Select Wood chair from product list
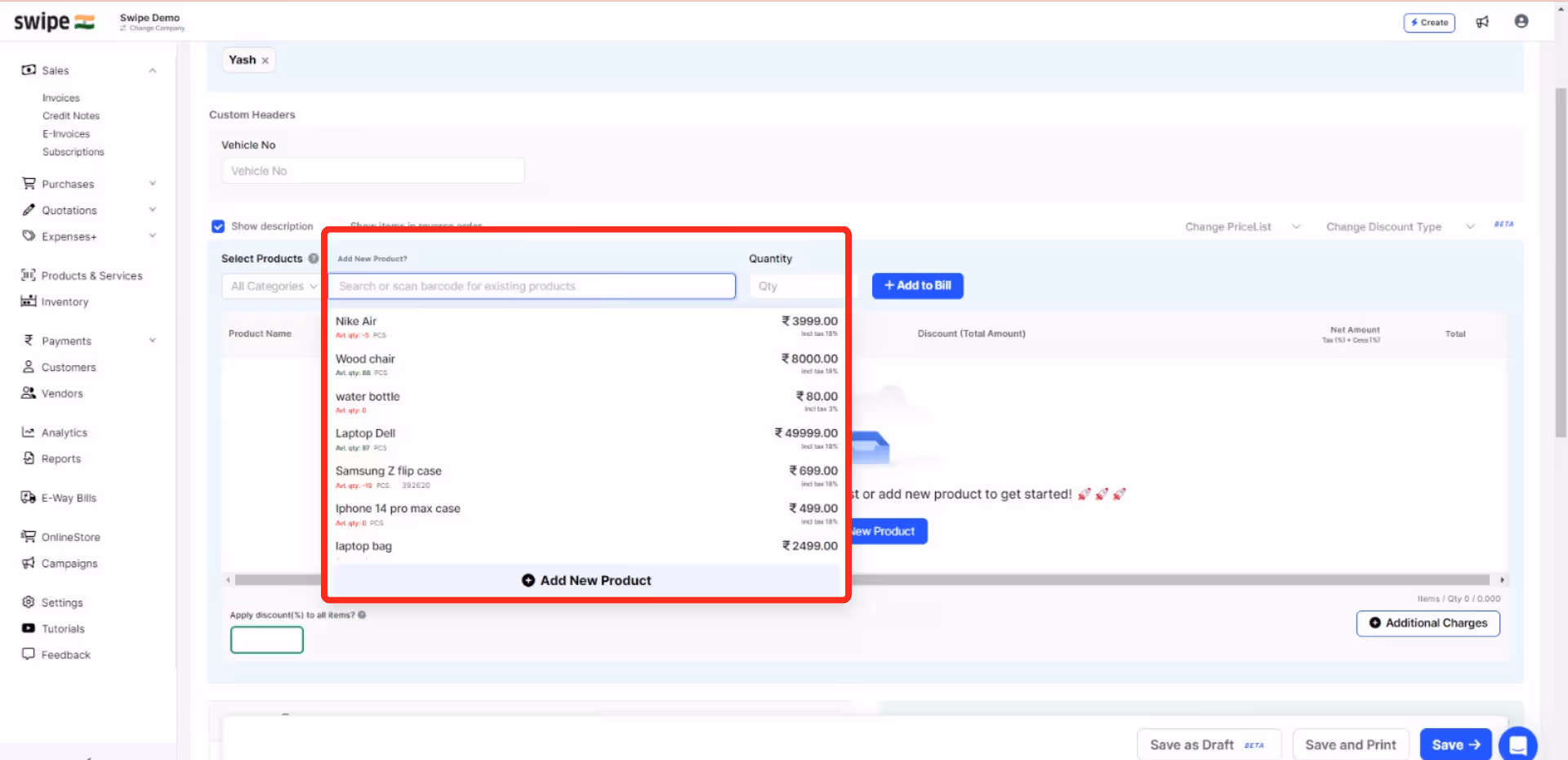The width and height of the screenshot is (1568, 760). coord(586,364)
